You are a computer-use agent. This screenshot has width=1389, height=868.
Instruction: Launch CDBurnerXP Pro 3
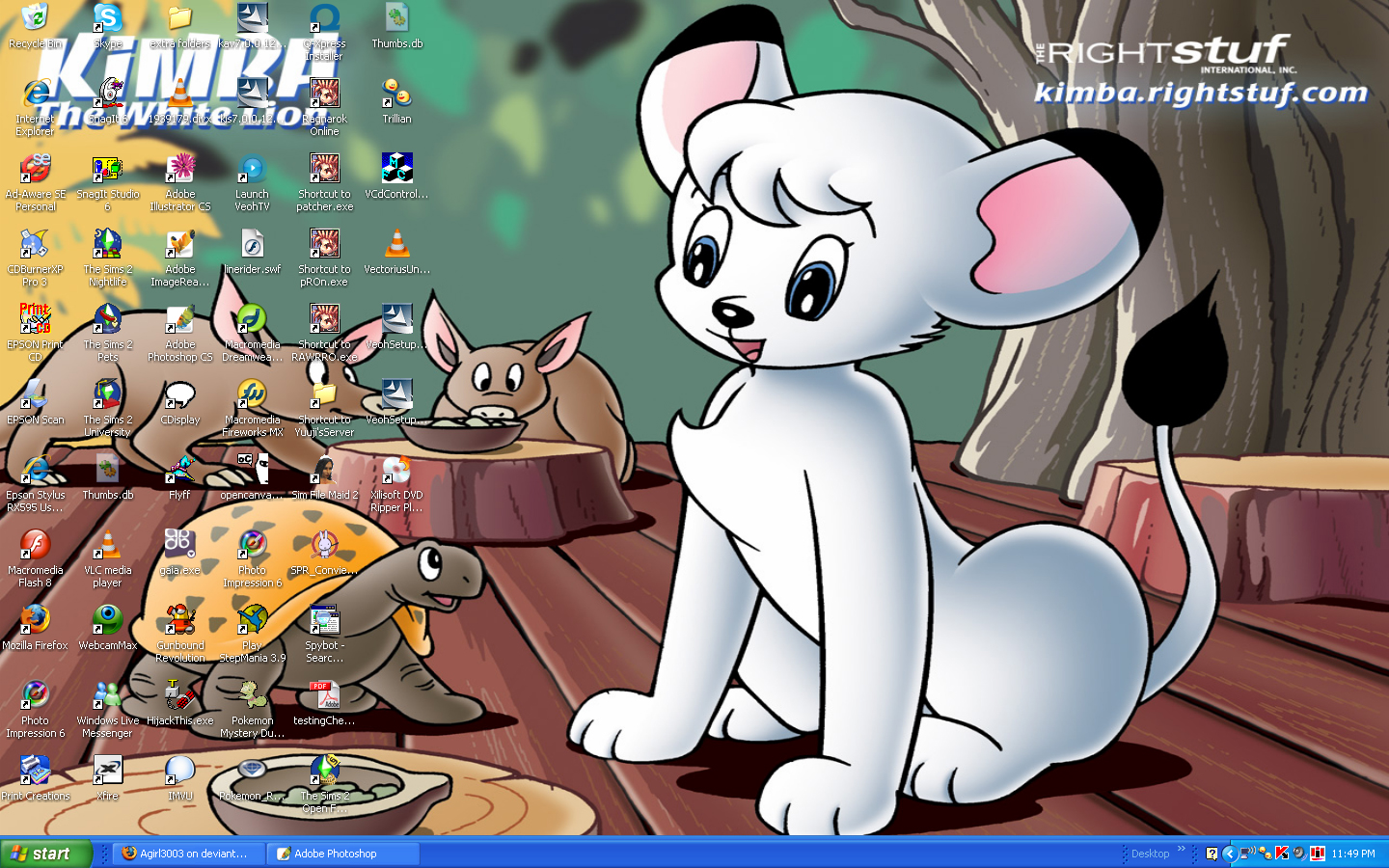35,258
